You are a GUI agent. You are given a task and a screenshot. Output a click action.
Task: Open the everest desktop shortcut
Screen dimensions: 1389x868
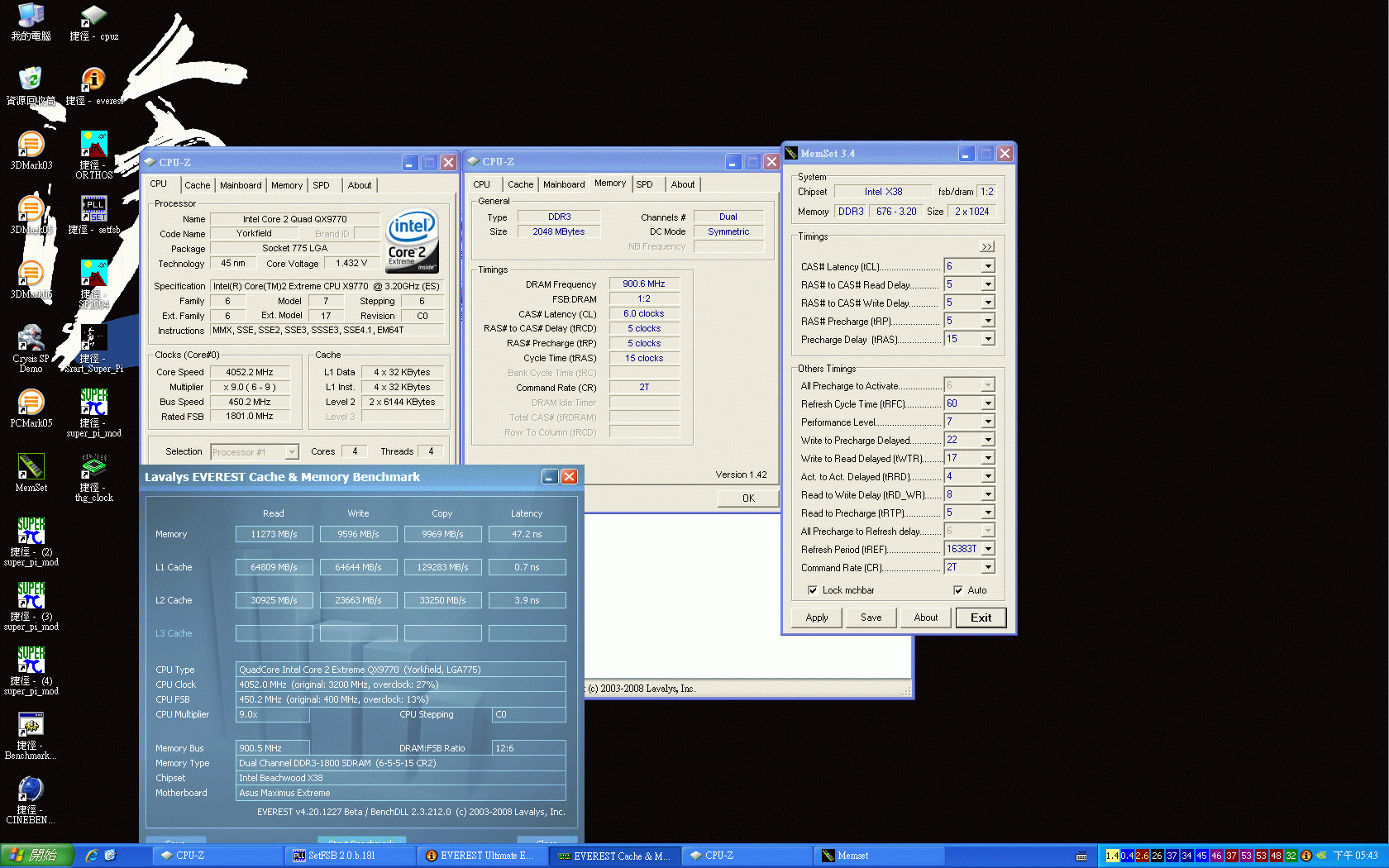pyautogui.click(x=93, y=81)
